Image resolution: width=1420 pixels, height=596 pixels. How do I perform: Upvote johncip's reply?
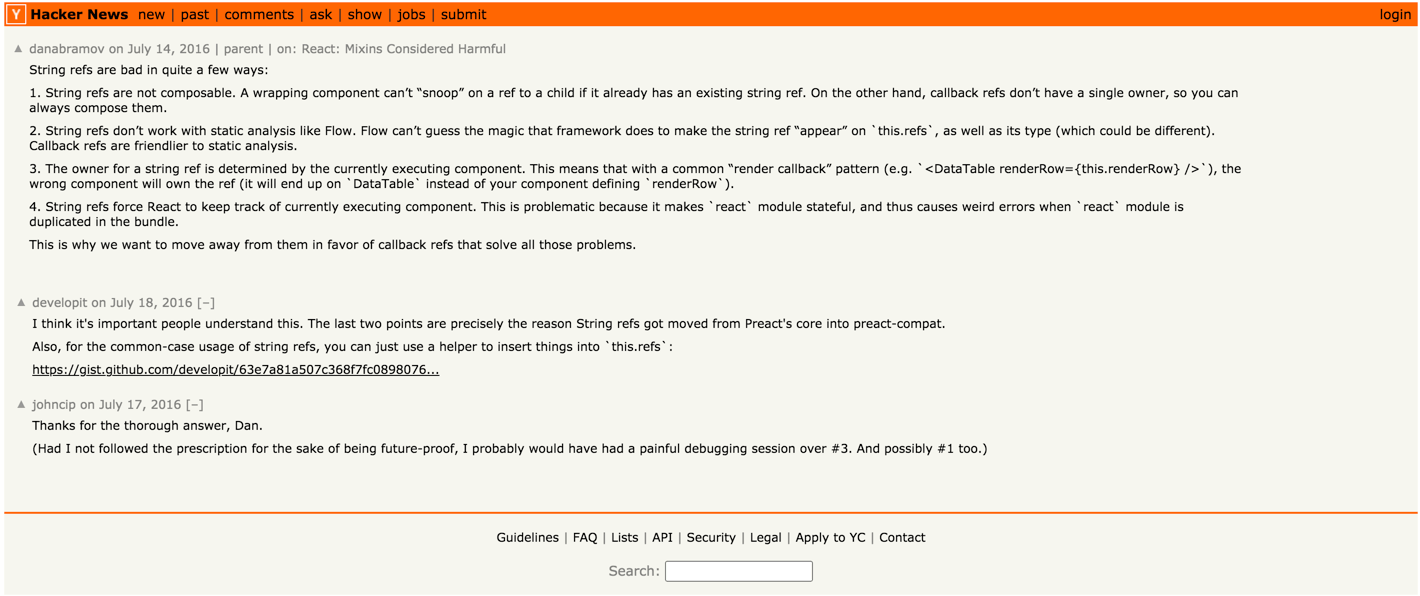(x=21, y=405)
